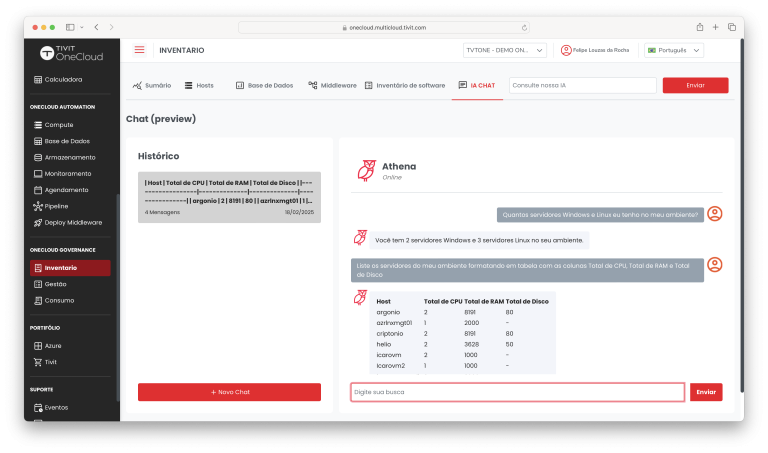The height and width of the screenshot is (453, 768).
Task: Open Eventos under Suporte
Action: [56, 408]
